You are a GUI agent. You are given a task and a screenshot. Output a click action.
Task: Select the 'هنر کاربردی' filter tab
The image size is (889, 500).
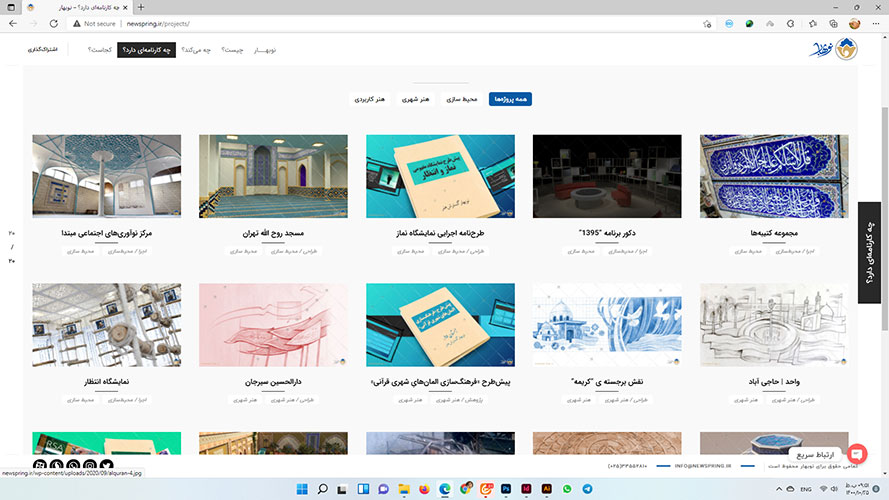(369, 99)
